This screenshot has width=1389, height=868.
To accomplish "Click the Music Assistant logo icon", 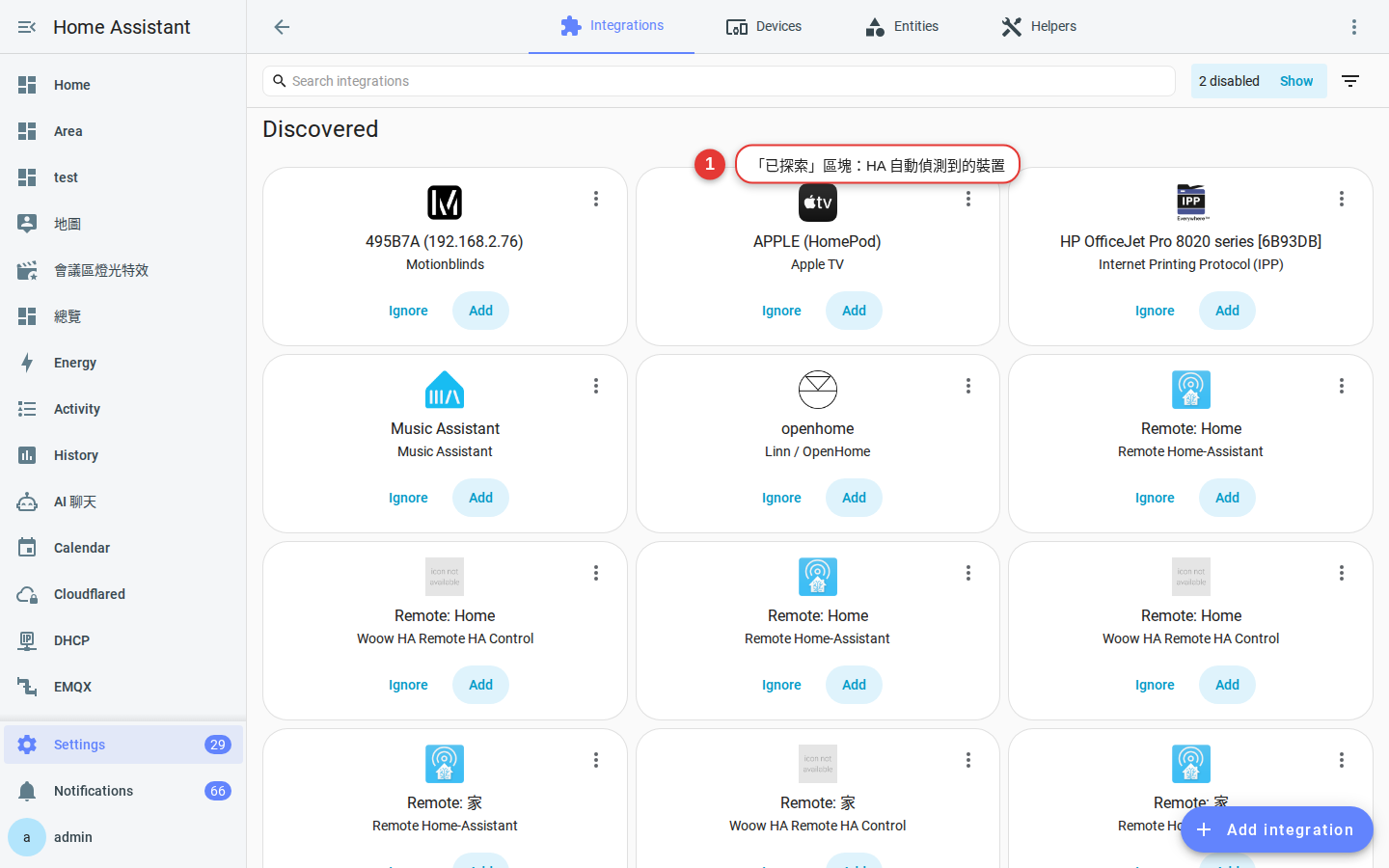I will 445,390.
